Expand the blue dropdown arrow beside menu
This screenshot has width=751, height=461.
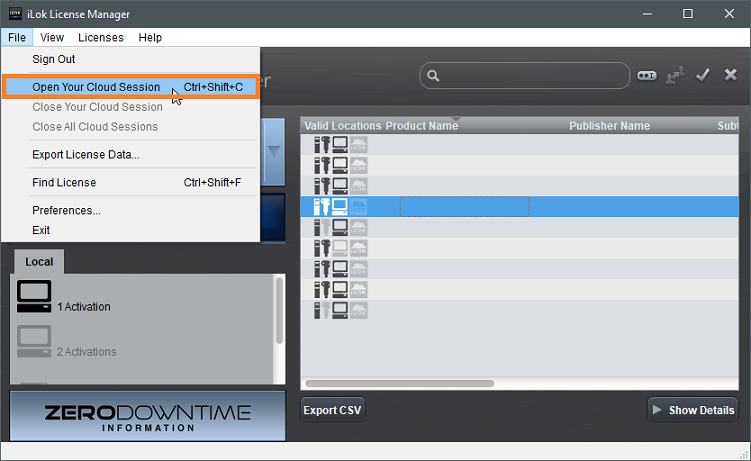tap(274, 152)
